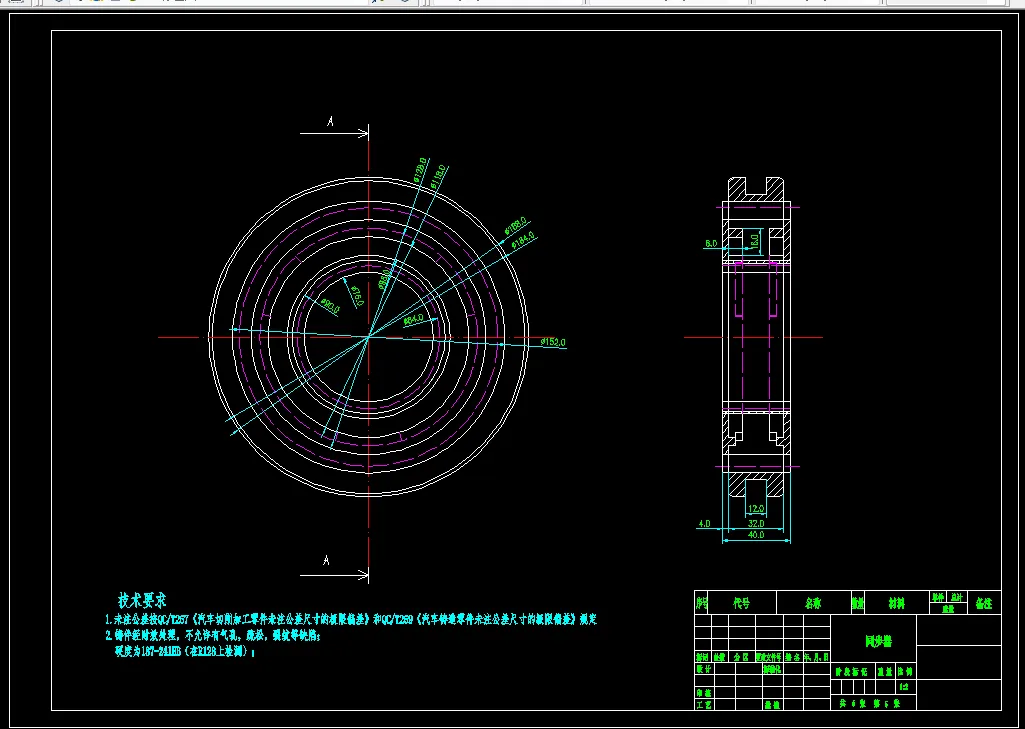Image resolution: width=1025 pixels, height=729 pixels.
Task: Click the 阶段标记 cell in title block
Action: pyautogui.click(x=851, y=671)
